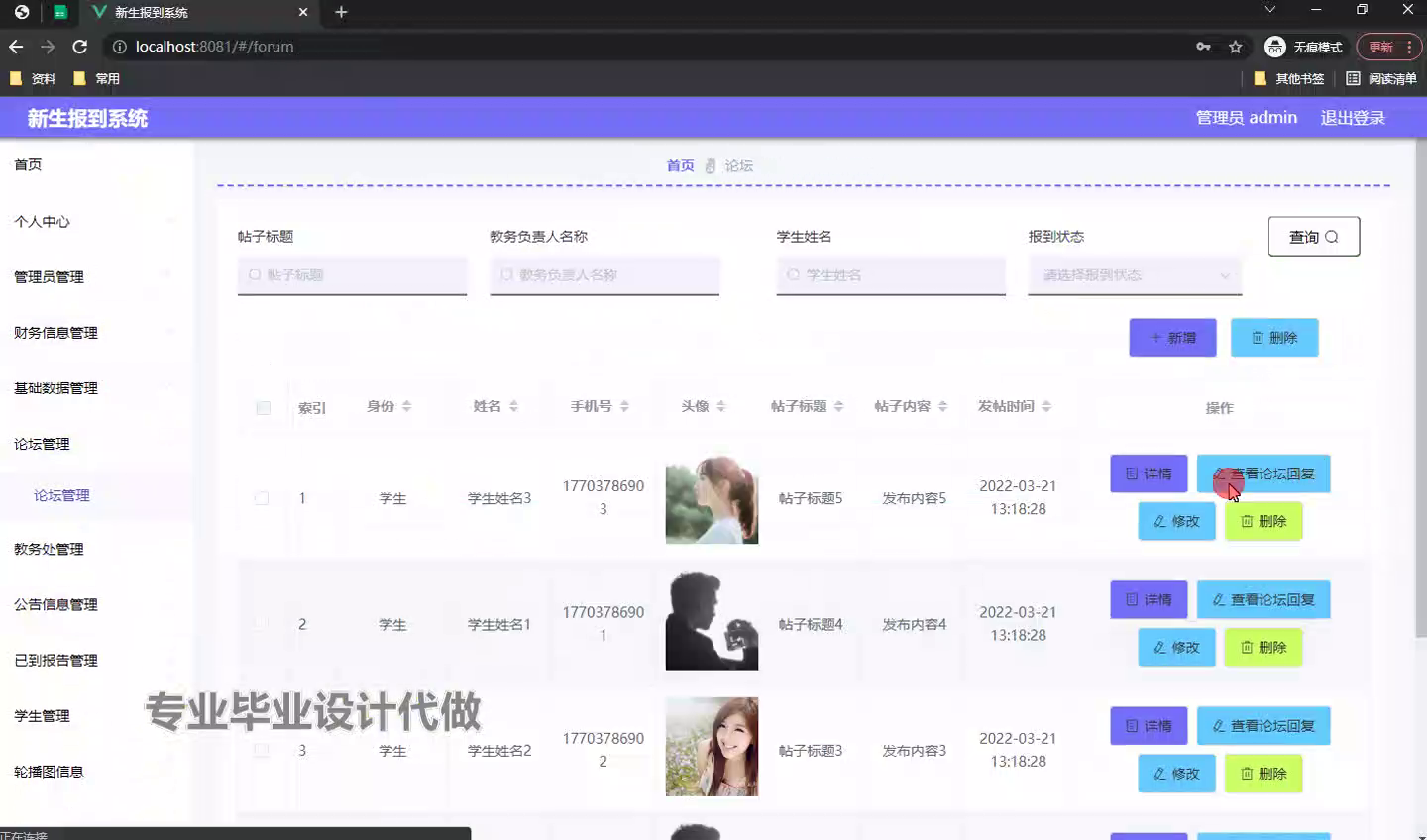The height and width of the screenshot is (840, 1427).
Task: Click the 查询 search button
Action: point(1314,237)
